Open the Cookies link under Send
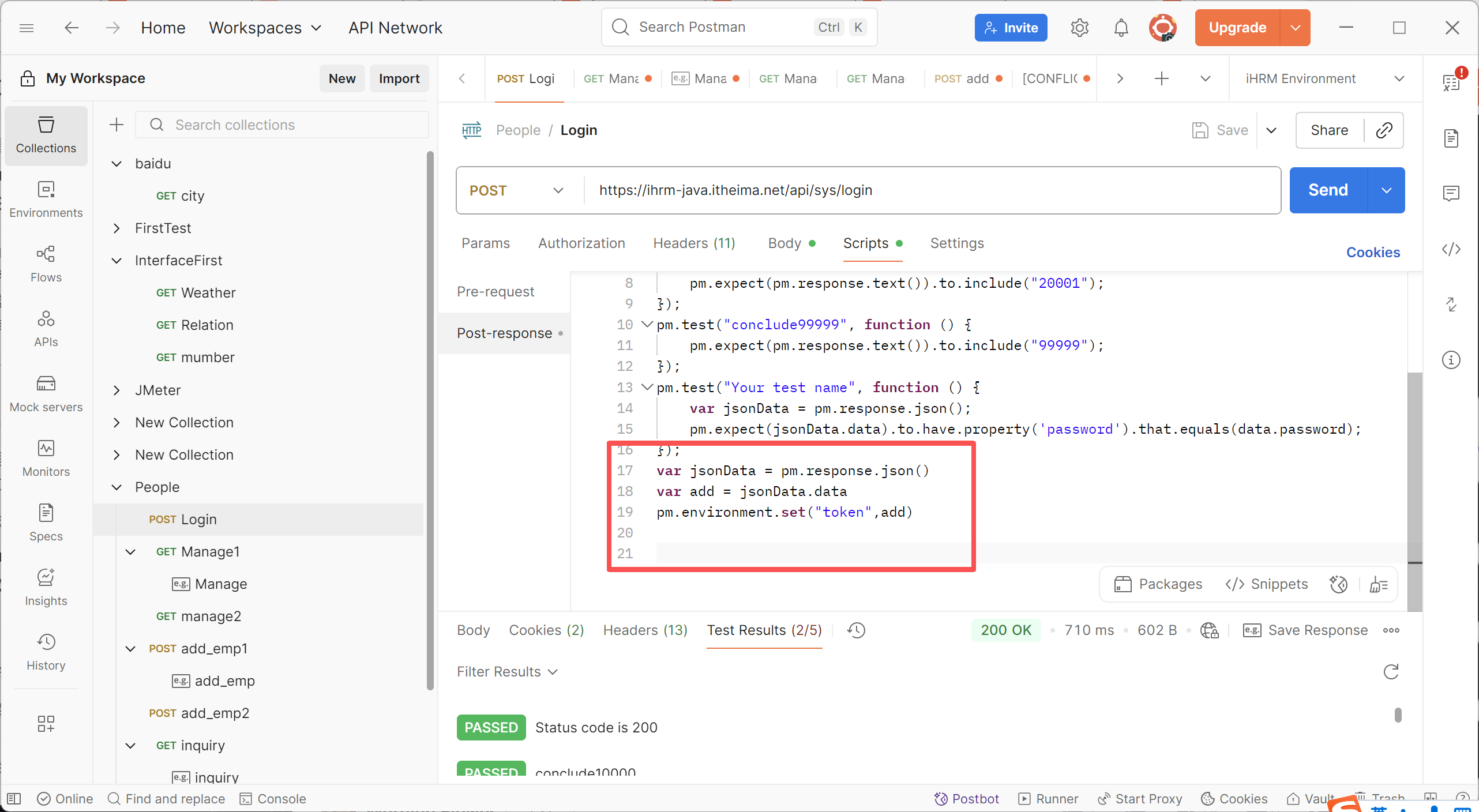This screenshot has width=1479, height=812. coord(1372,253)
